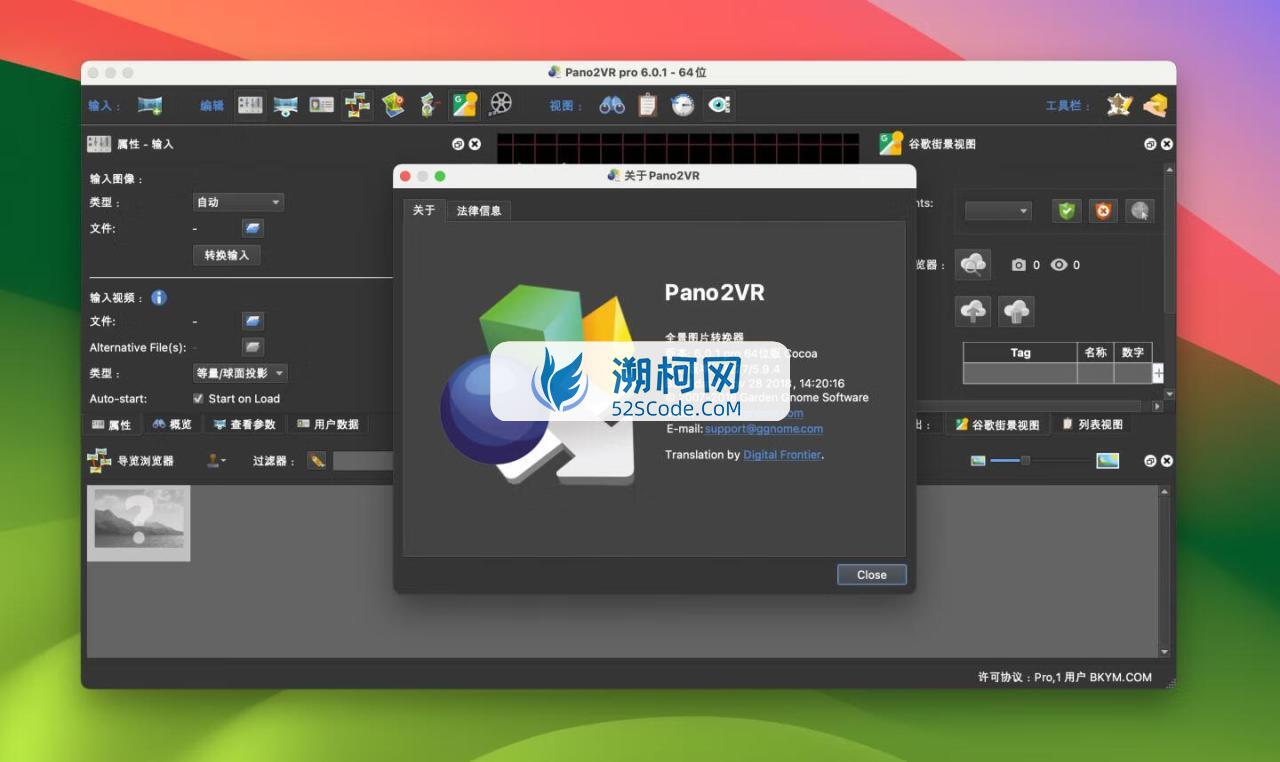This screenshot has height=762, width=1280.
Task: Open the Tour Map toolbar icon
Action: 393,105
